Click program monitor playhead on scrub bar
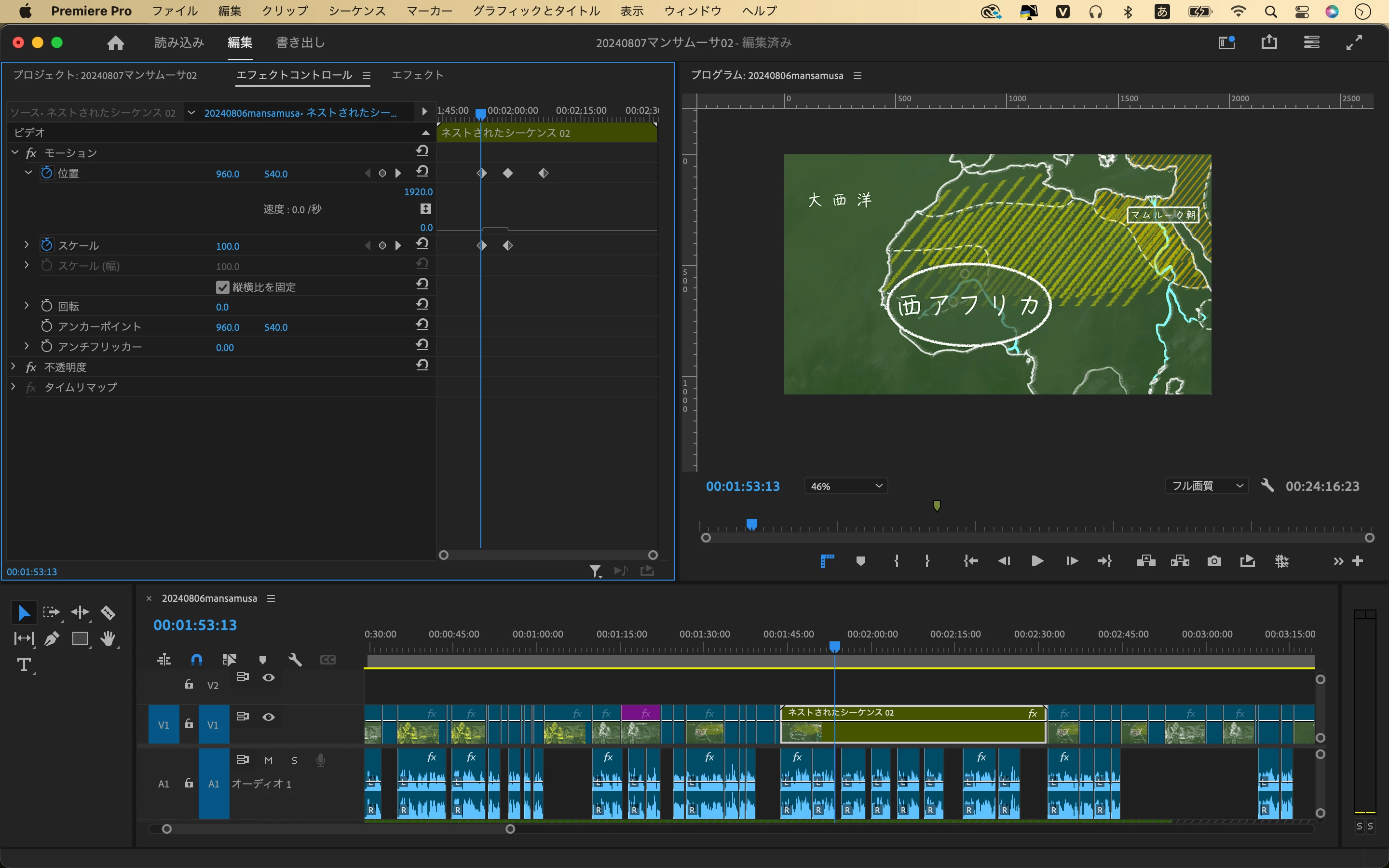The width and height of the screenshot is (1389, 868). tap(751, 524)
